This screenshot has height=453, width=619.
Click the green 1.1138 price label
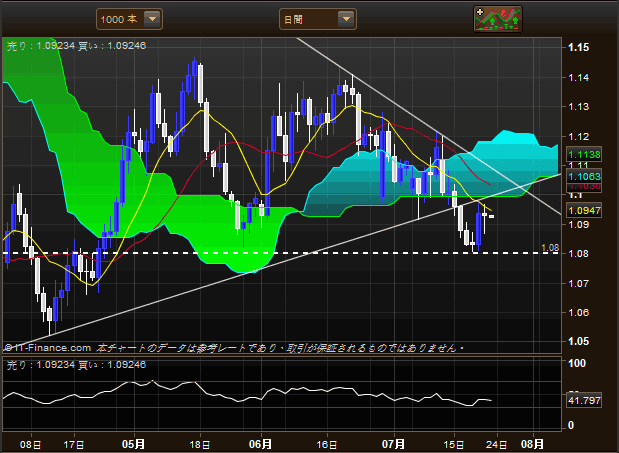(584, 154)
